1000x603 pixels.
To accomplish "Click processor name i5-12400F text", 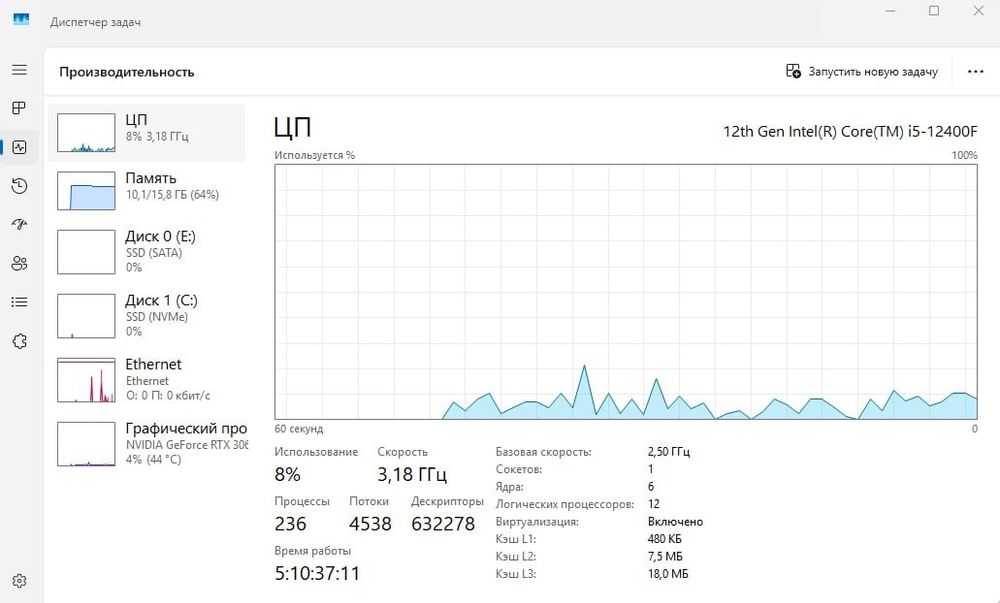I will click(x=850, y=132).
